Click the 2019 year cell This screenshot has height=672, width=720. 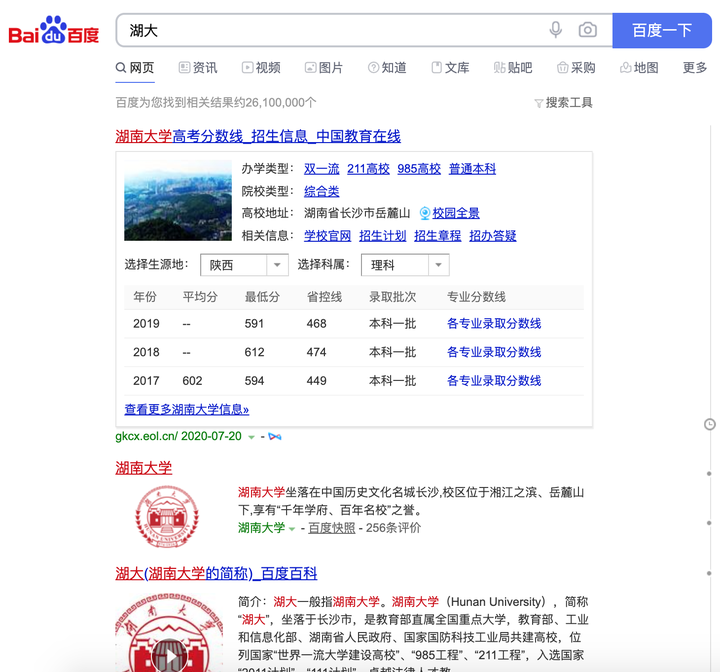click(146, 324)
